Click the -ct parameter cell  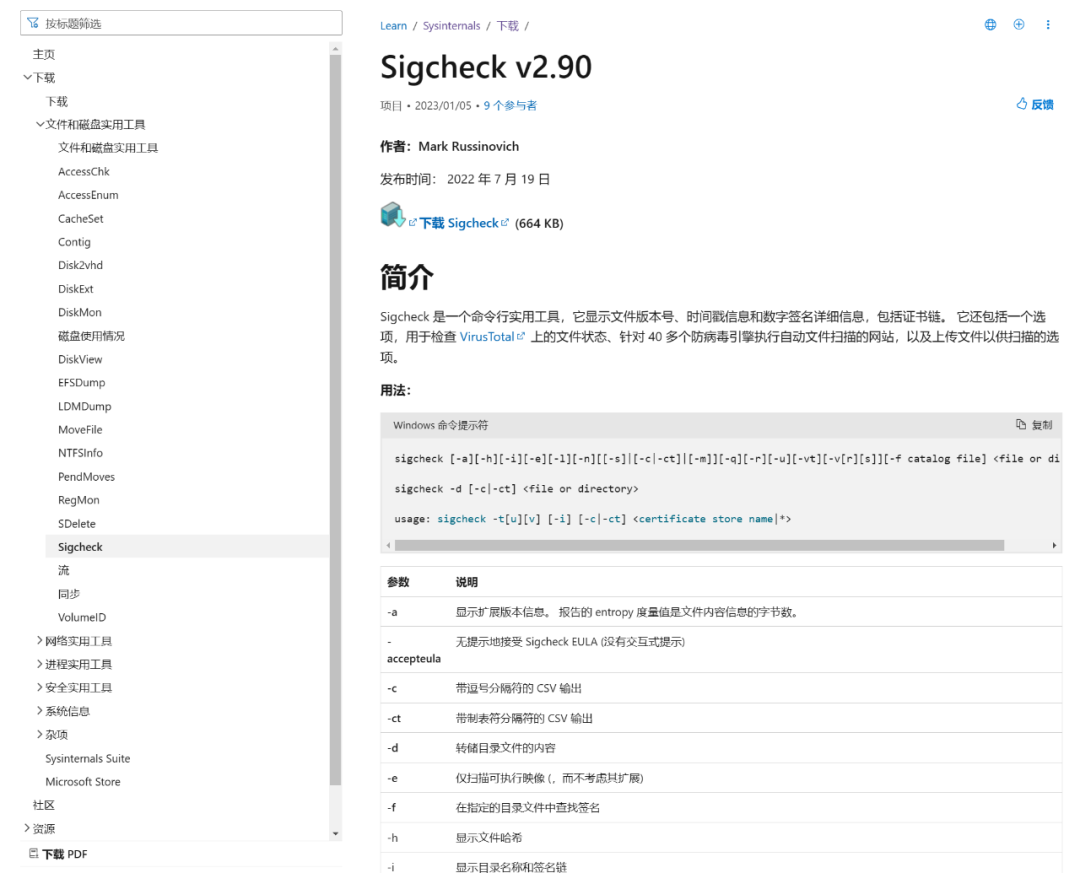click(414, 718)
